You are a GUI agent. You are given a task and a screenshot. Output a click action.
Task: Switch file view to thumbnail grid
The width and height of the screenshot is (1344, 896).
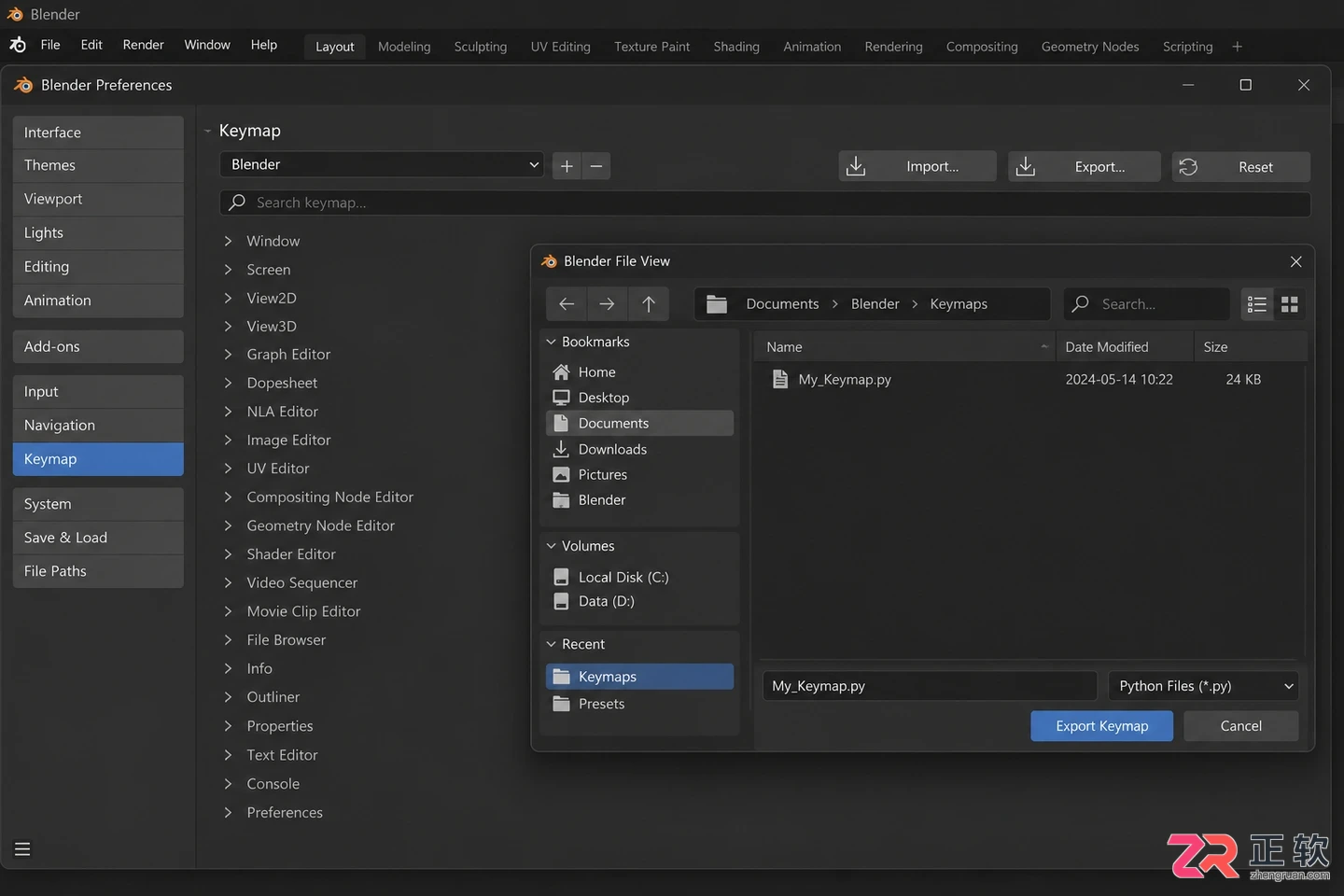[x=1290, y=304]
